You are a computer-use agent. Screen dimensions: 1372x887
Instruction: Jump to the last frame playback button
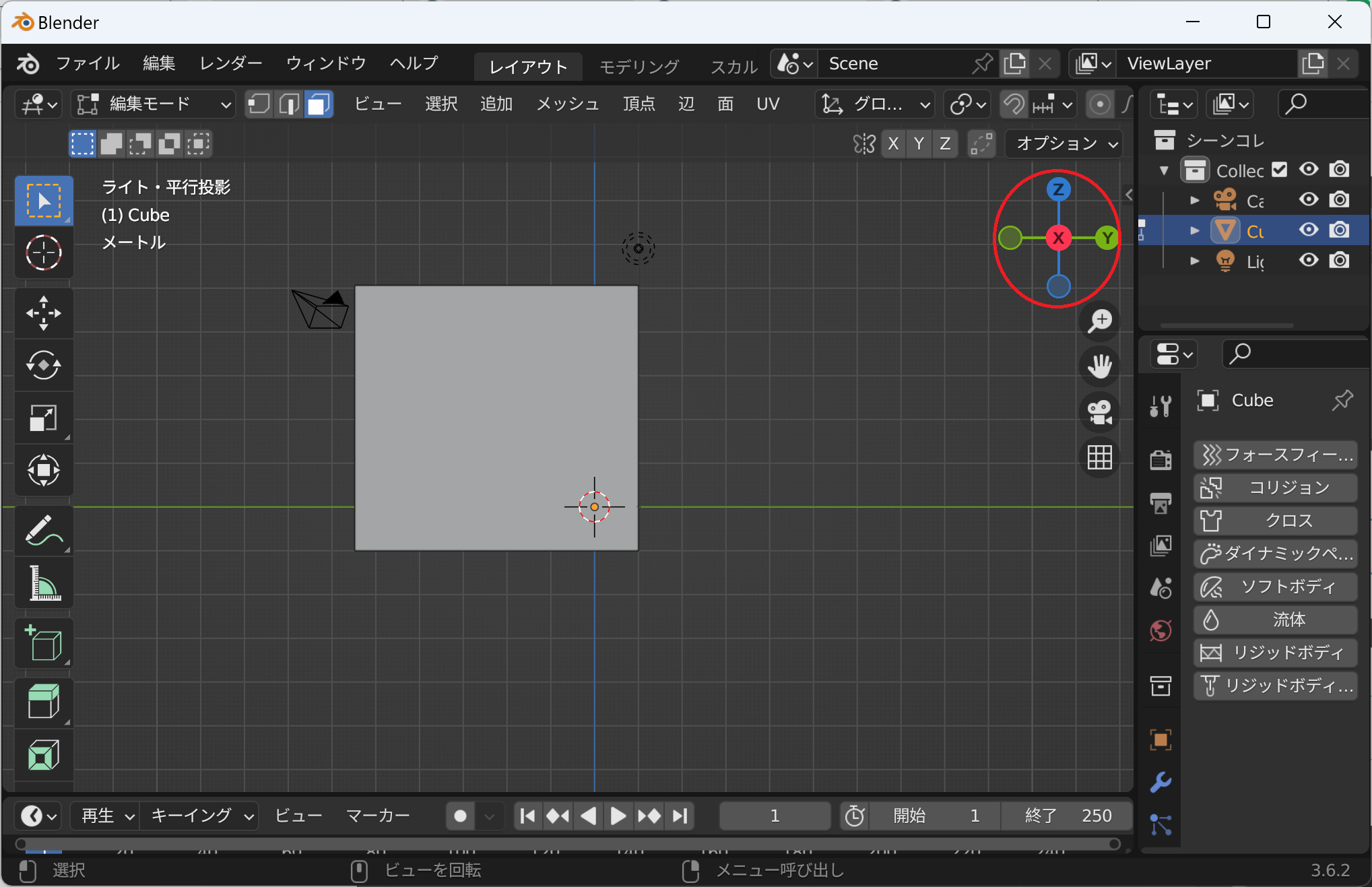[x=680, y=816]
